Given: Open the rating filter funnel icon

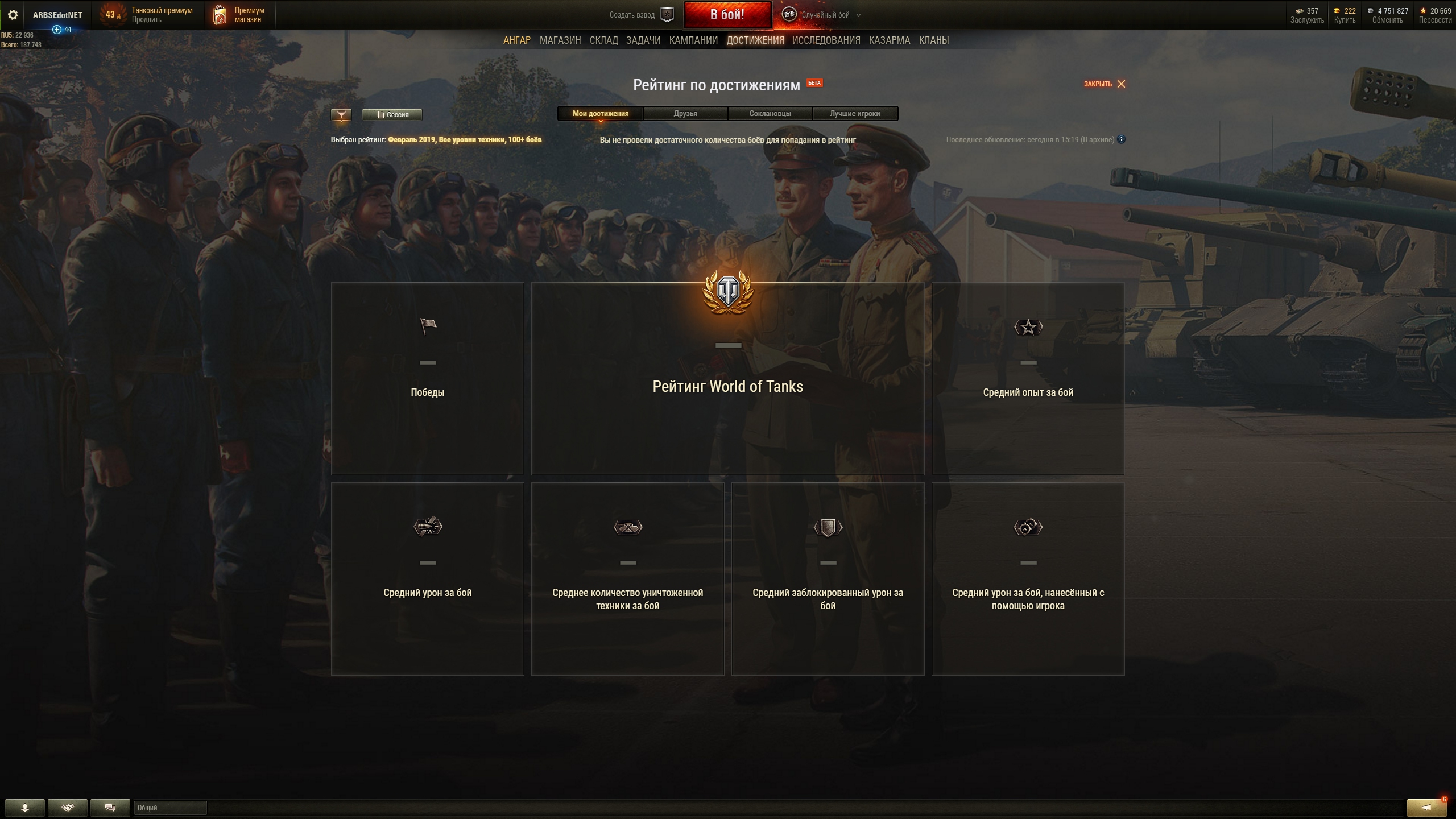Looking at the screenshot, I should pos(341,115).
